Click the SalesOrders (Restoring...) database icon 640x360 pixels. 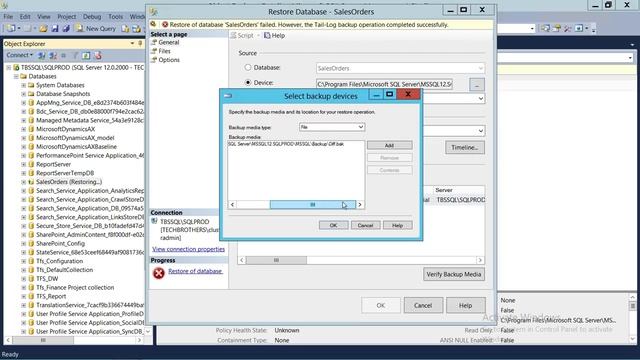[x=31, y=182]
